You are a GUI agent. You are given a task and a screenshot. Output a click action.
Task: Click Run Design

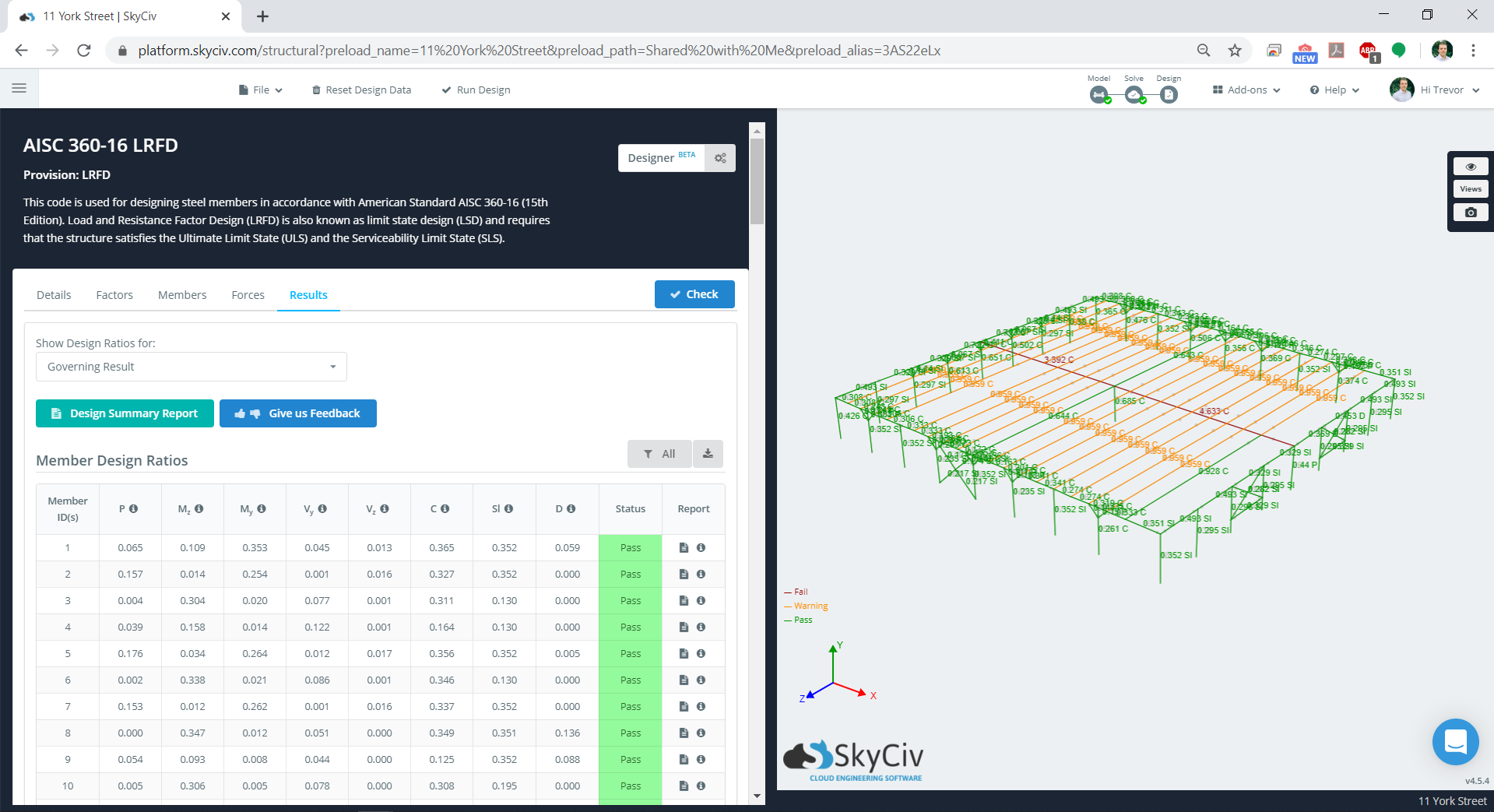476,90
